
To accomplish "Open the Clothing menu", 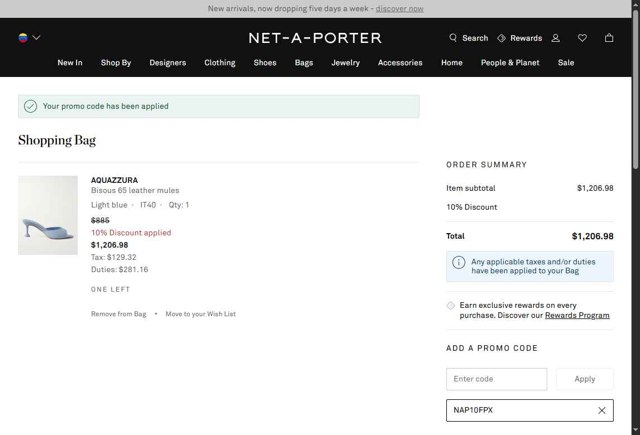I will coord(220,63).
